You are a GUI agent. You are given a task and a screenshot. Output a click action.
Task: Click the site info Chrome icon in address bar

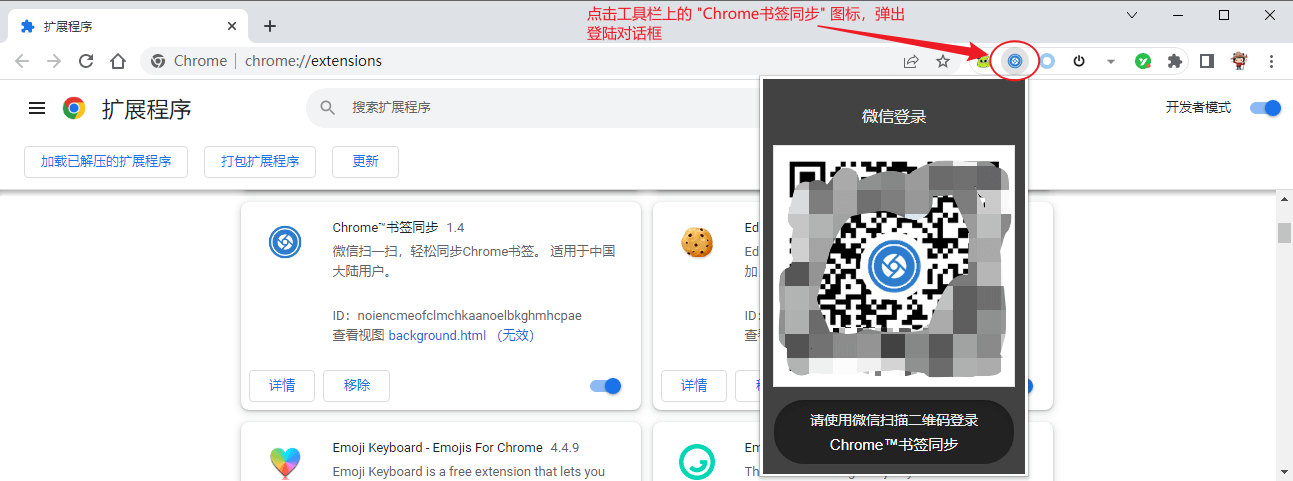point(158,61)
